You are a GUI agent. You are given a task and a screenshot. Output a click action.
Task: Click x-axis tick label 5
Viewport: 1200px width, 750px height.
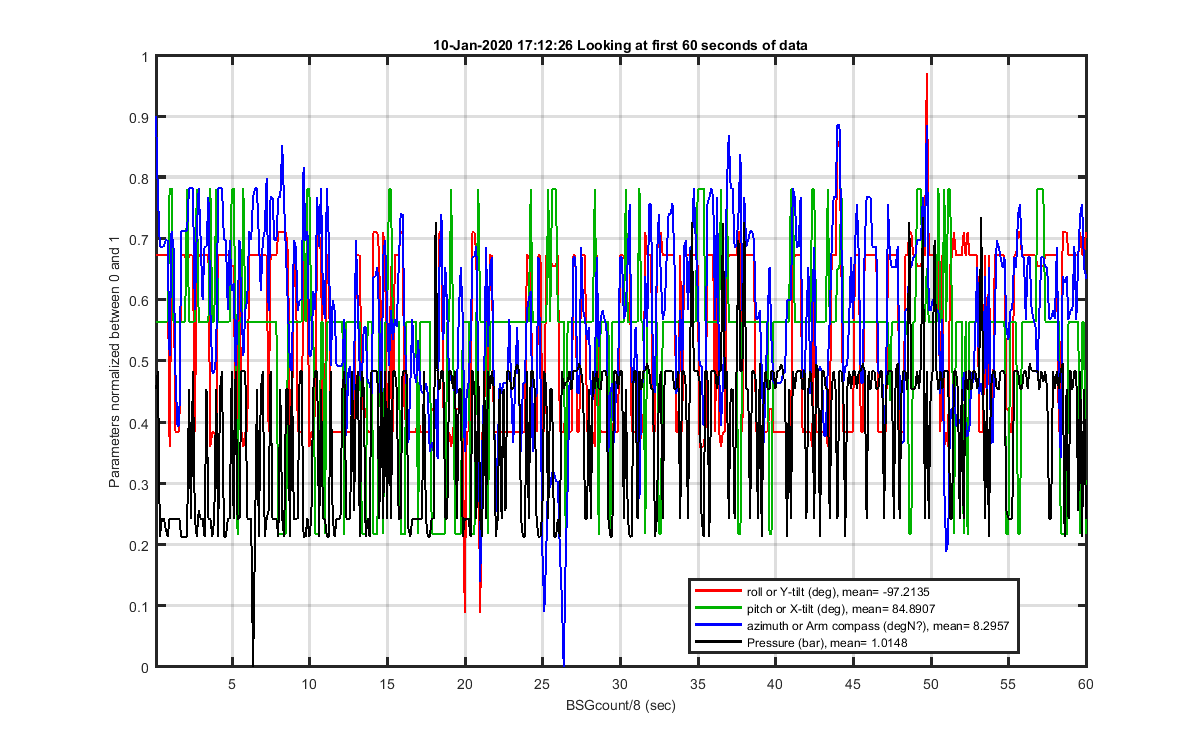coord(232,685)
